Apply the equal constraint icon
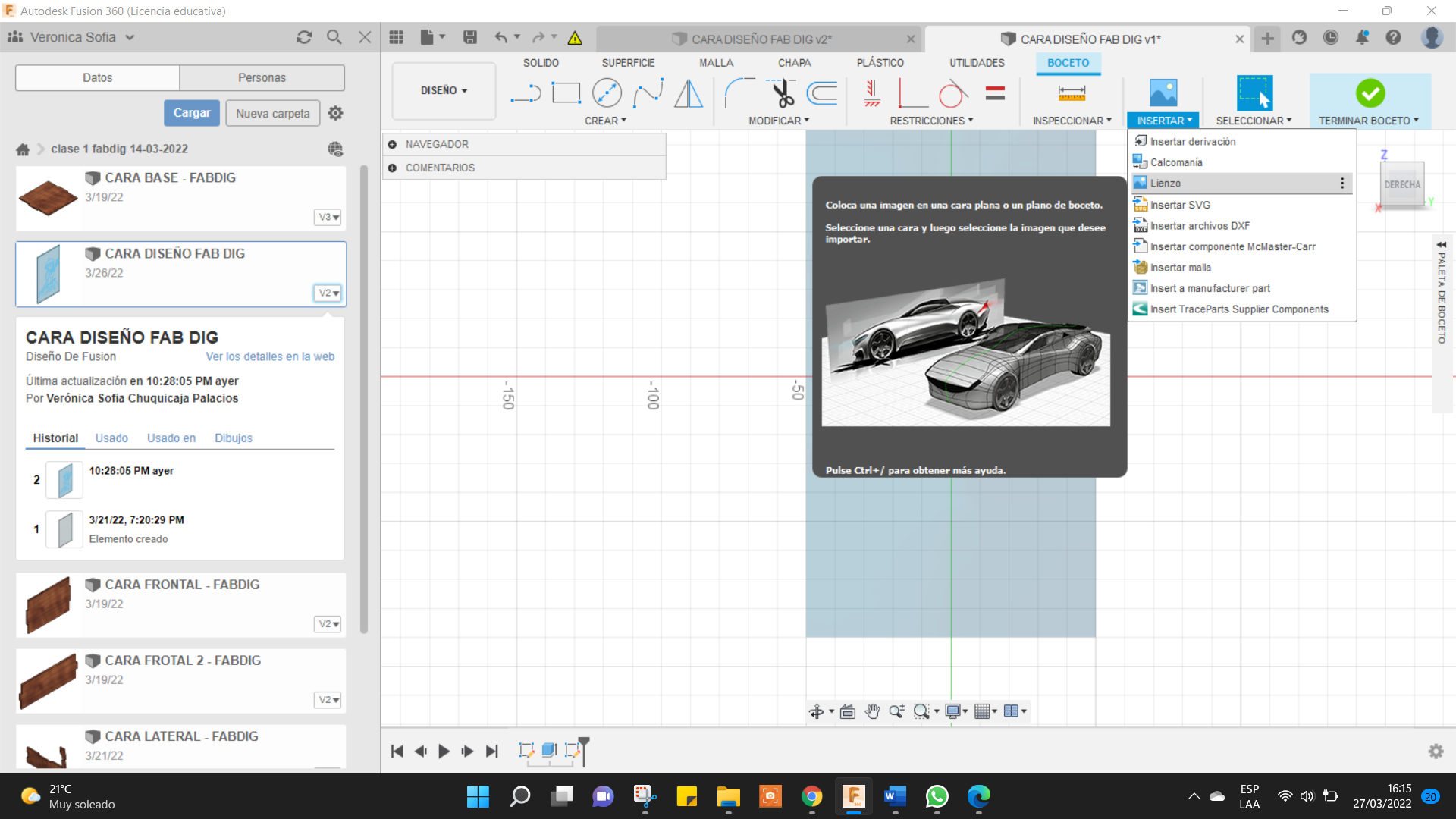The width and height of the screenshot is (1456, 819). click(x=995, y=93)
